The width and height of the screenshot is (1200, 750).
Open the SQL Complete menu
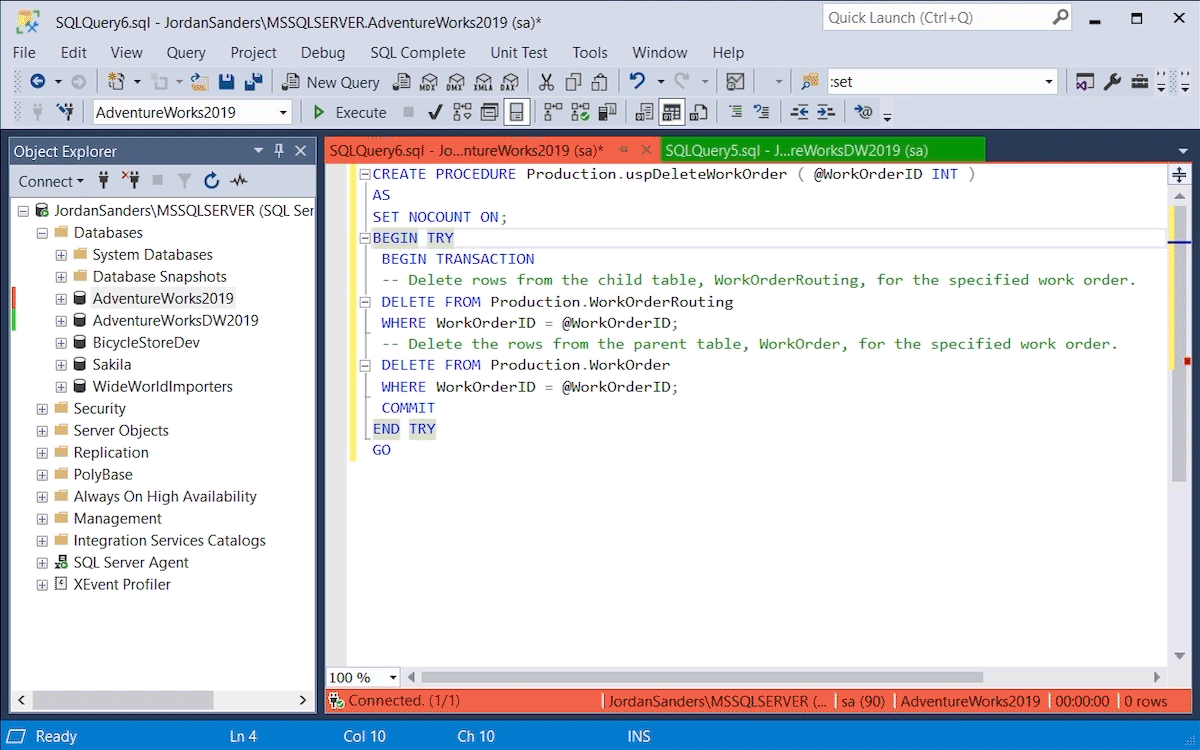(x=417, y=52)
